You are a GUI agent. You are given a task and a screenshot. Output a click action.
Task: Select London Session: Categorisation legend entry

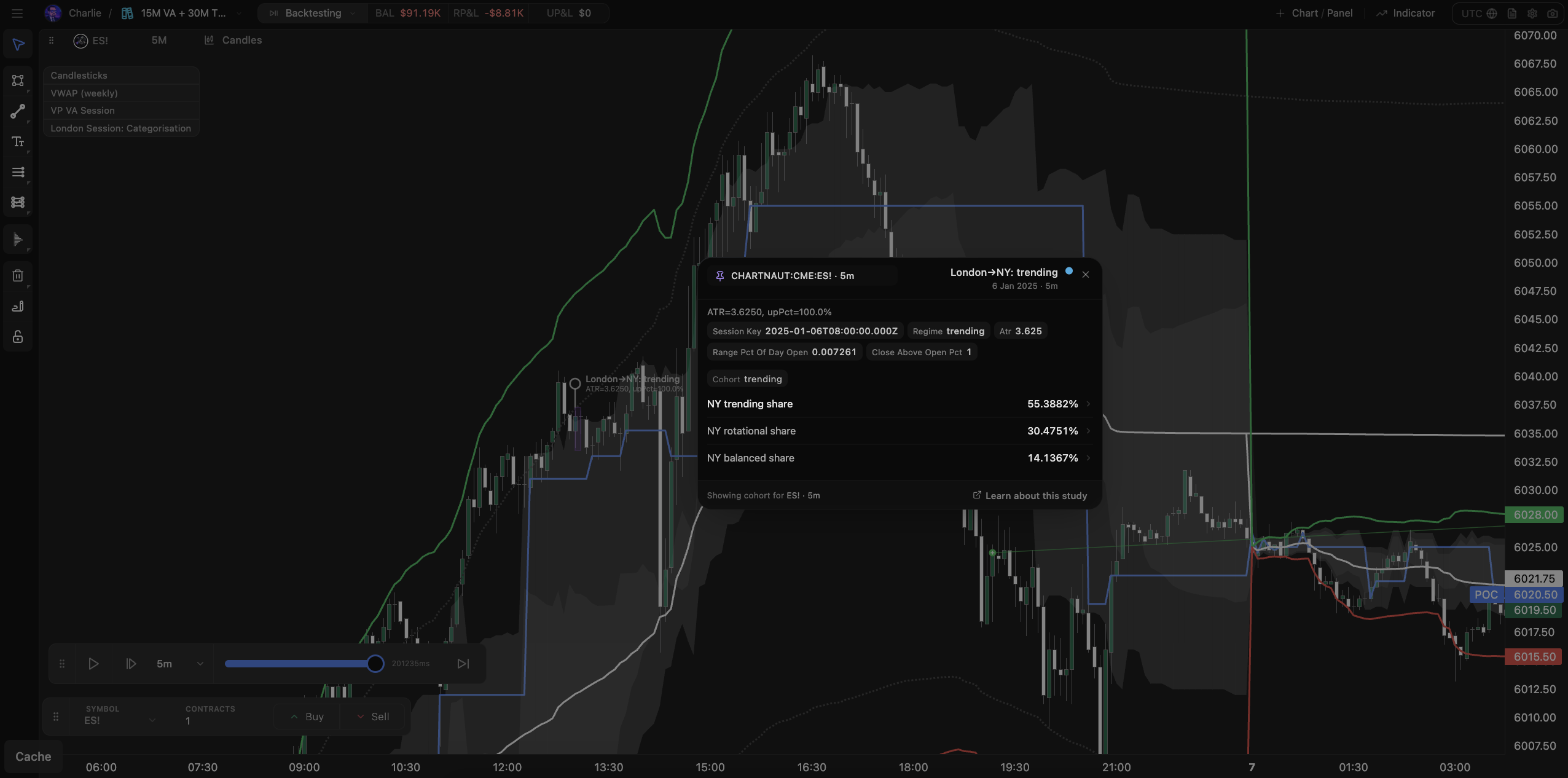tap(120, 128)
